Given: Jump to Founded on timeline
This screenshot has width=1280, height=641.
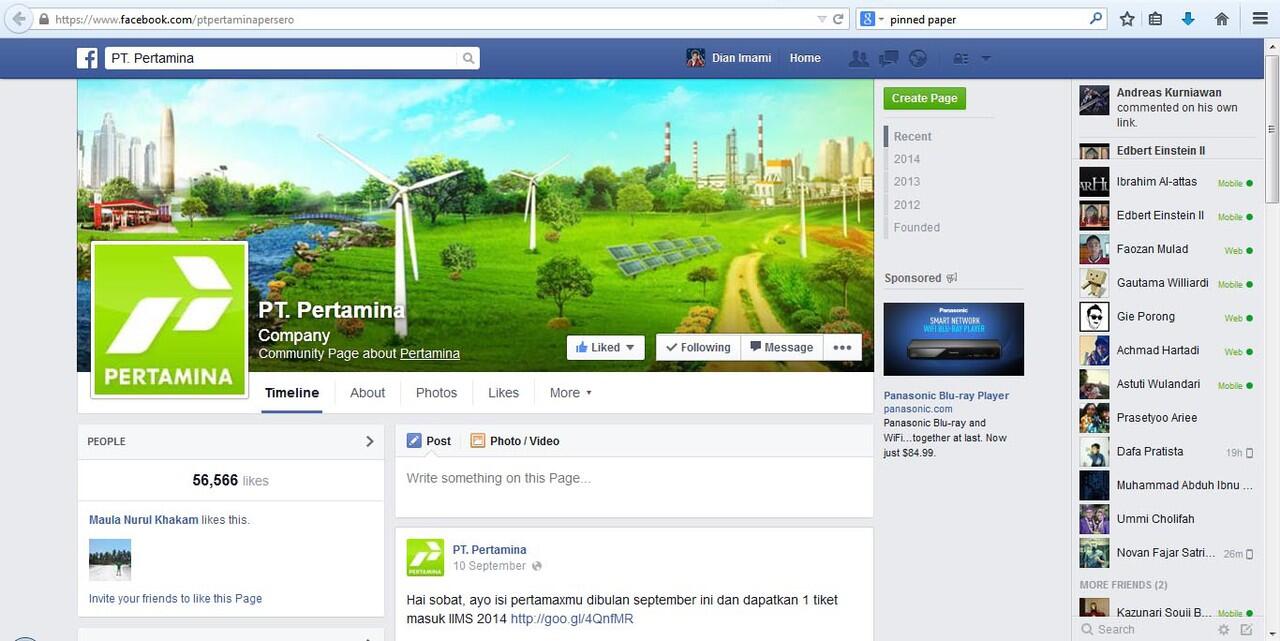Looking at the screenshot, I should click(917, 227).
